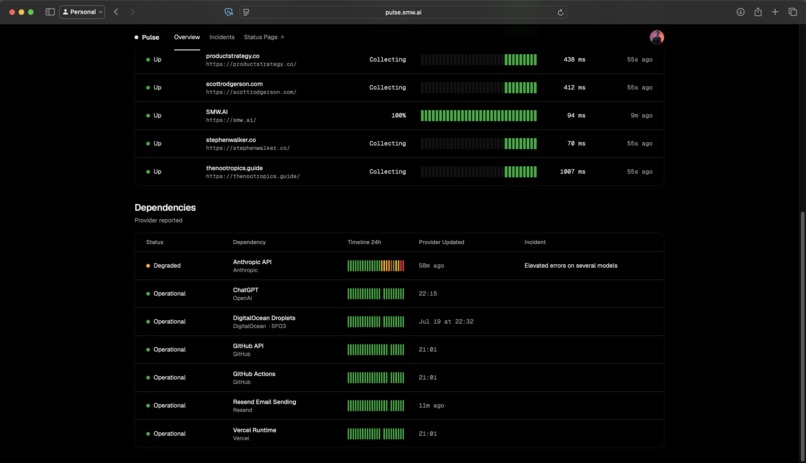Click the GitHub API timeline bars

pyautogui.click(x=376, y=349)
